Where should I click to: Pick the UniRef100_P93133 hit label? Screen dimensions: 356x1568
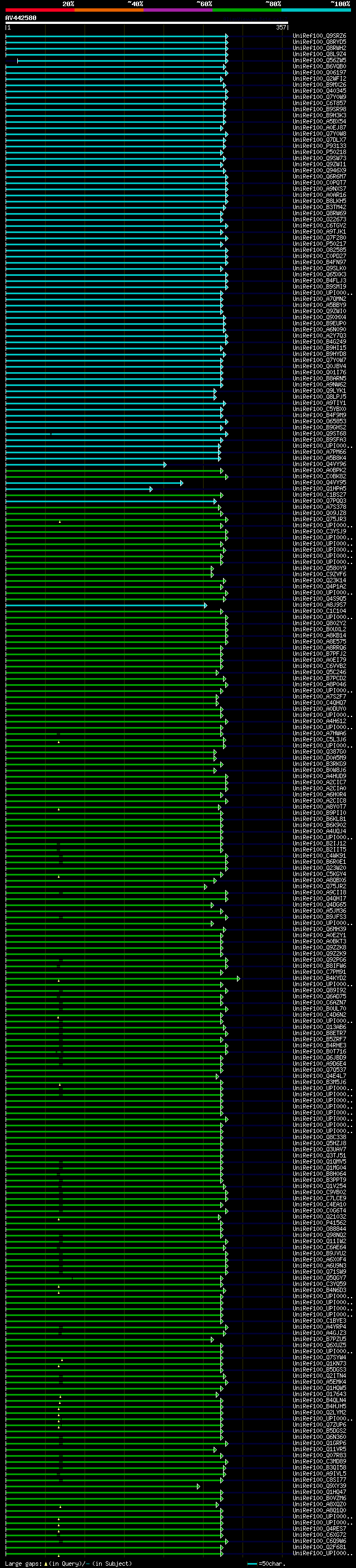tap(319, 146)
